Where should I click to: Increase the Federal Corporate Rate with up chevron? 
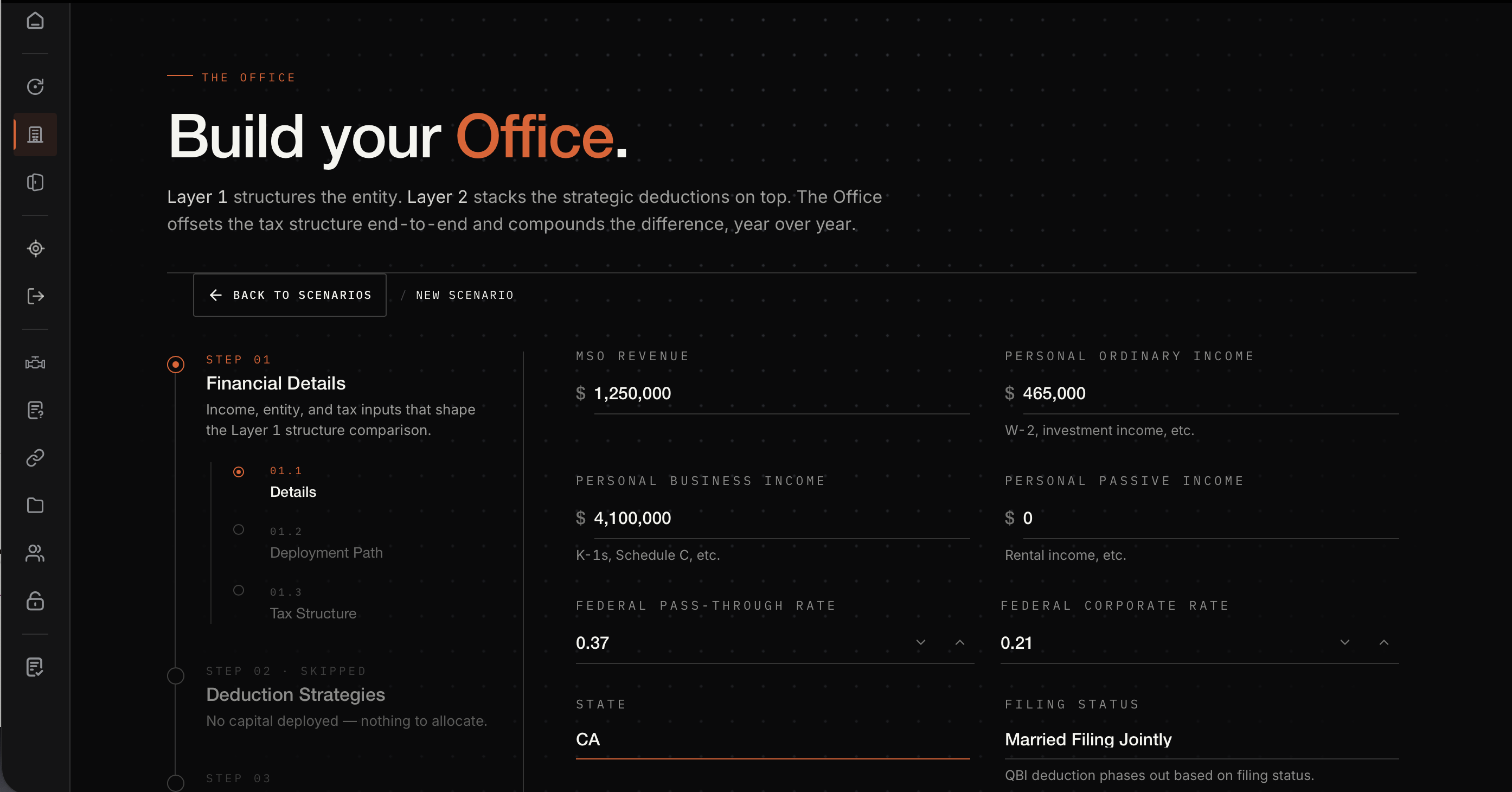1384,642
